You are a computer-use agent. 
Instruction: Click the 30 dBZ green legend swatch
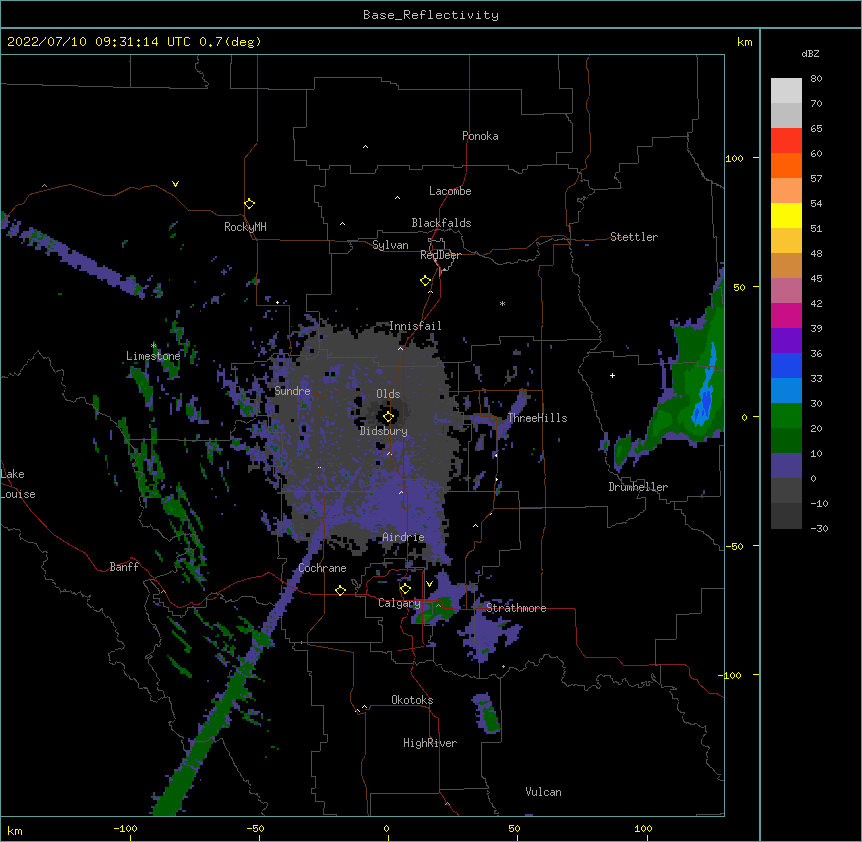click(x=786, y=416)
